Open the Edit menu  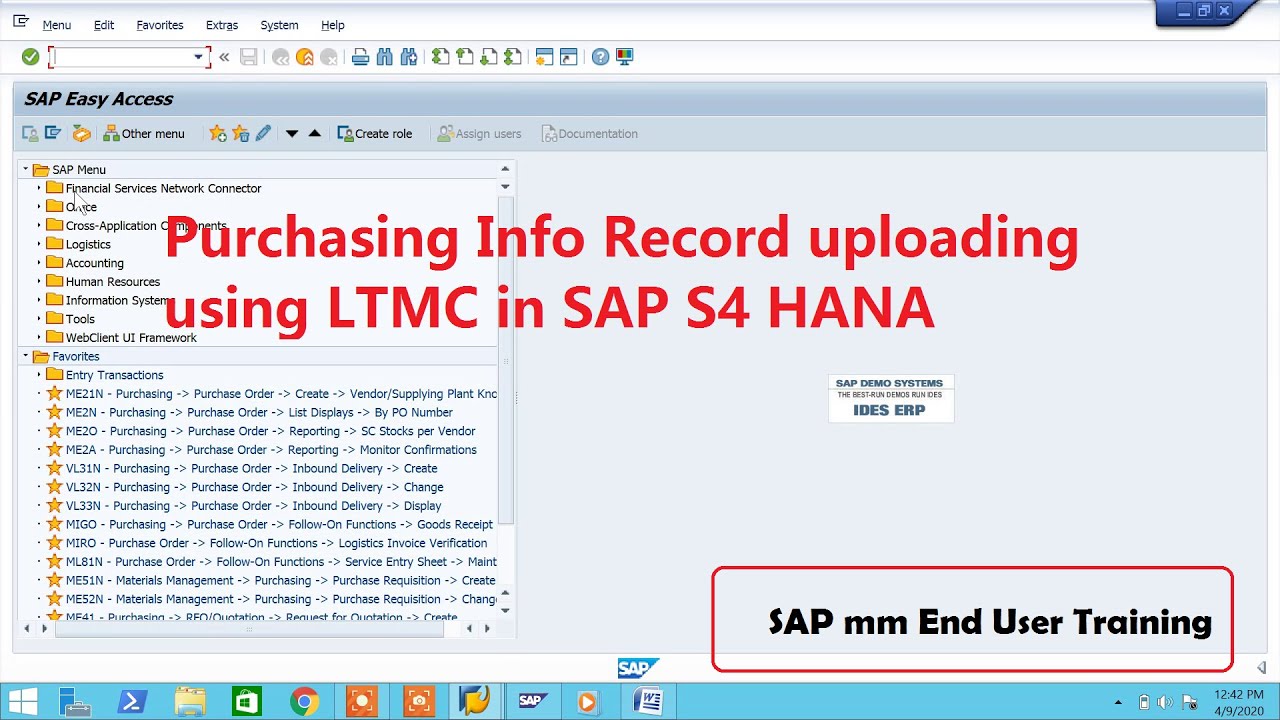[104, 25]
